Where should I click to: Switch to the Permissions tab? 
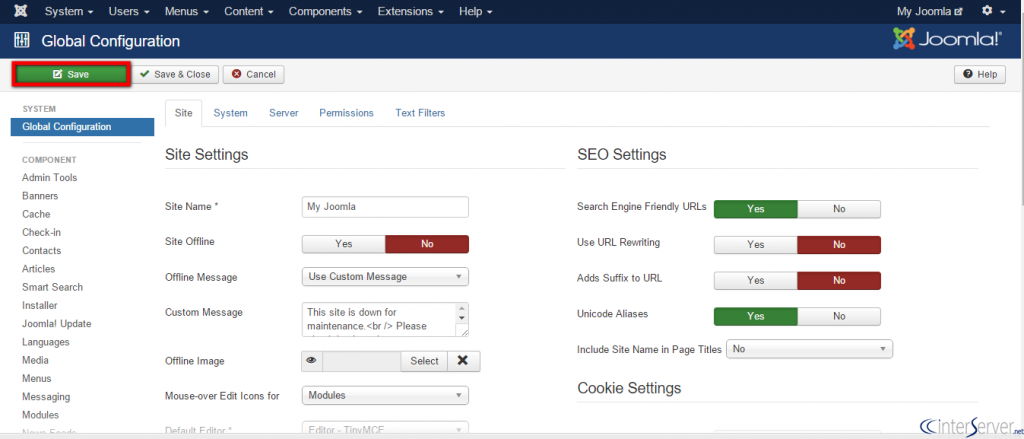click(x=346, y=113)
